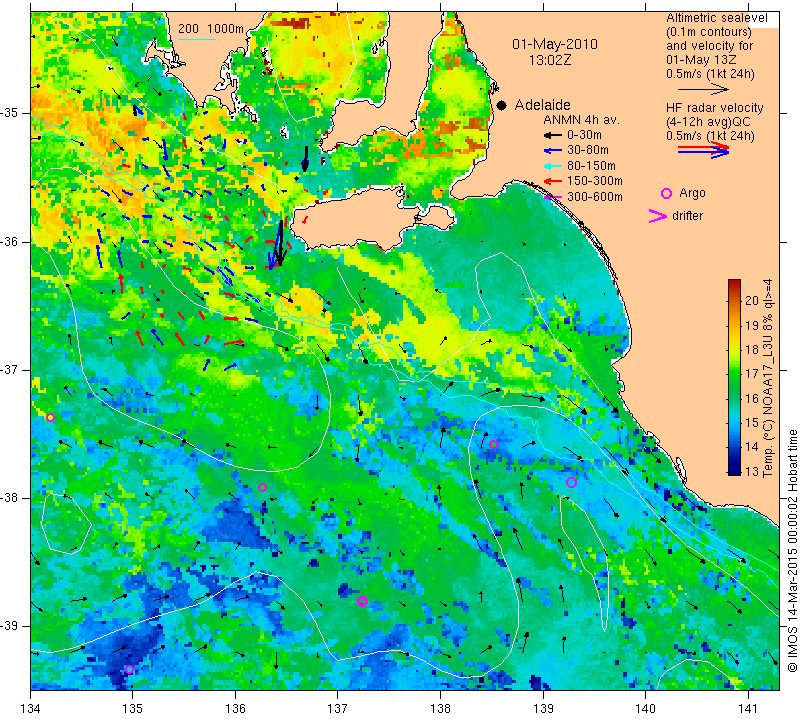The height and width of the screenshot is (720, 800).
Task: Click the cyan 80-150m legend arrow
Action: coord(553,166)
